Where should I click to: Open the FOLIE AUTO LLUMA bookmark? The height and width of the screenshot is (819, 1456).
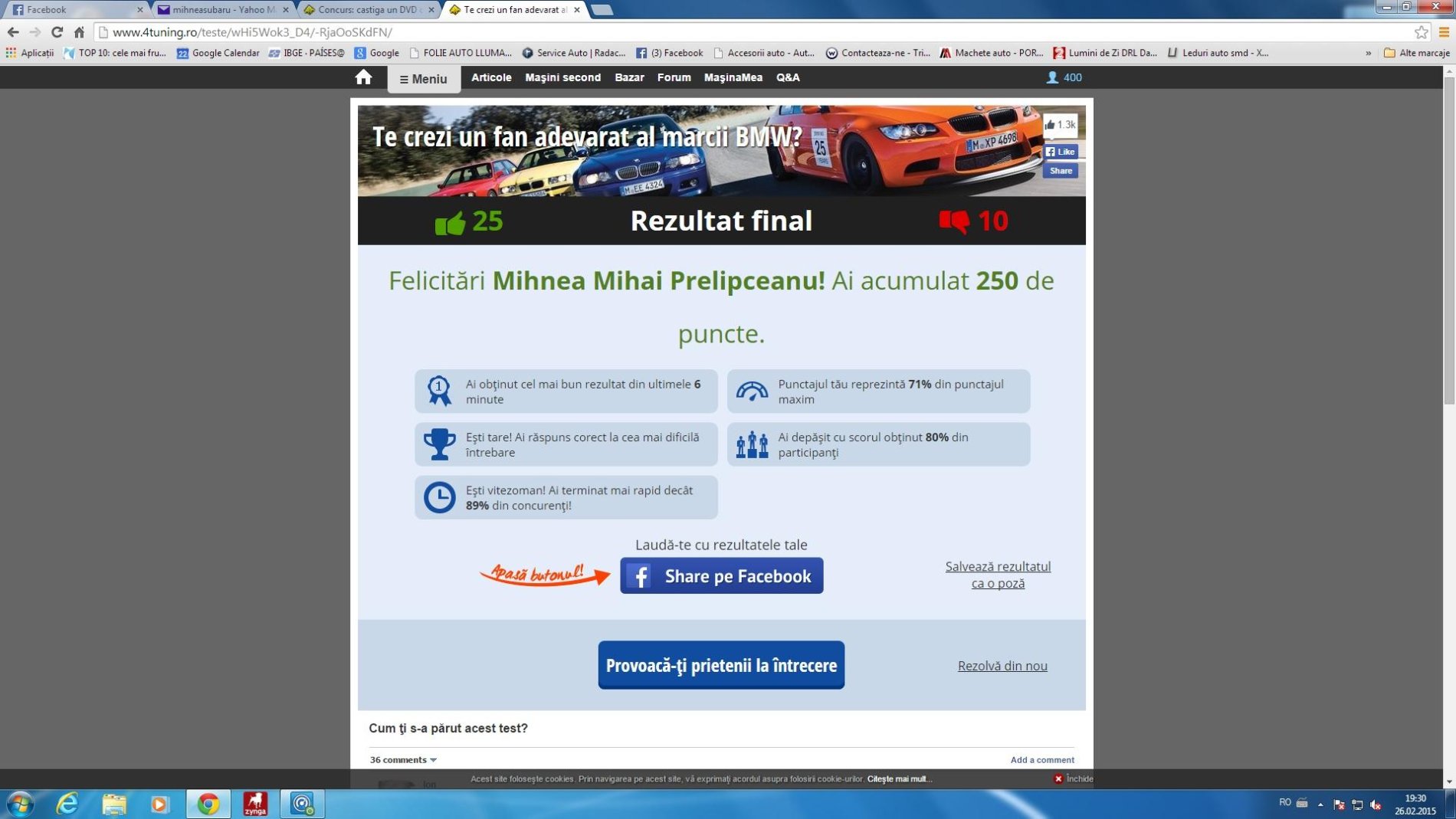point(461,53)
